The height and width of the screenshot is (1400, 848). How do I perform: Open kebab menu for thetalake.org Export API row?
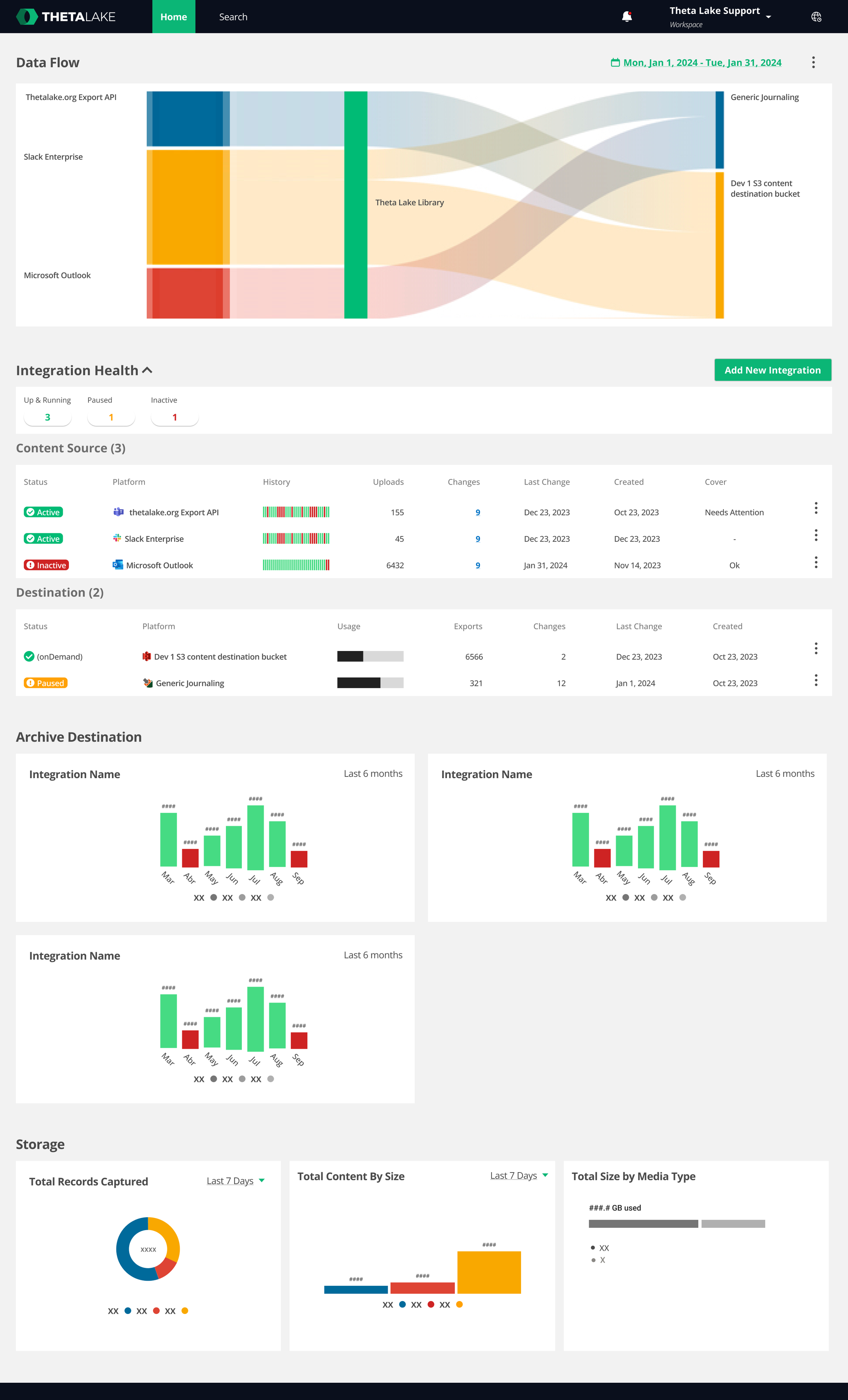815,508
